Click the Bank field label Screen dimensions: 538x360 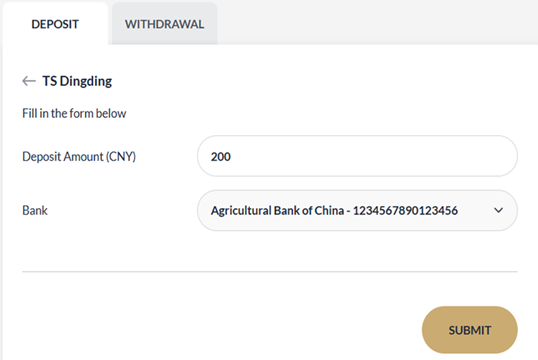click(35, 210)
